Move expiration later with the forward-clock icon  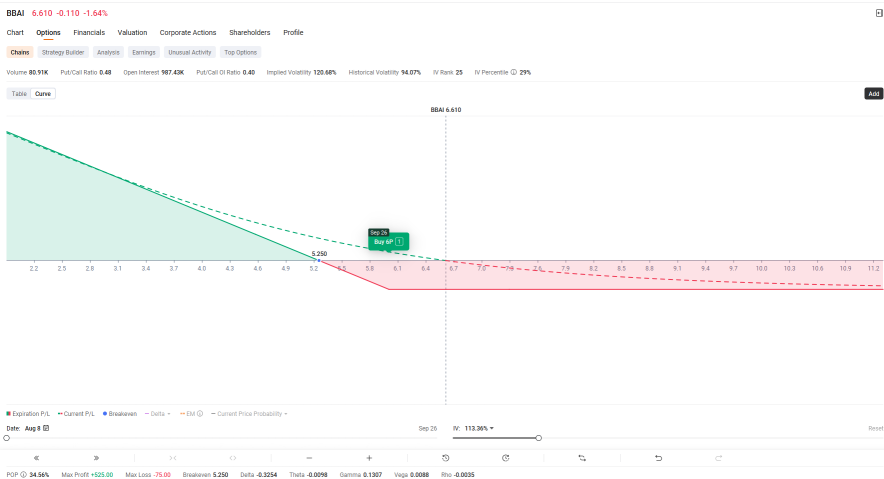point(506,458)
